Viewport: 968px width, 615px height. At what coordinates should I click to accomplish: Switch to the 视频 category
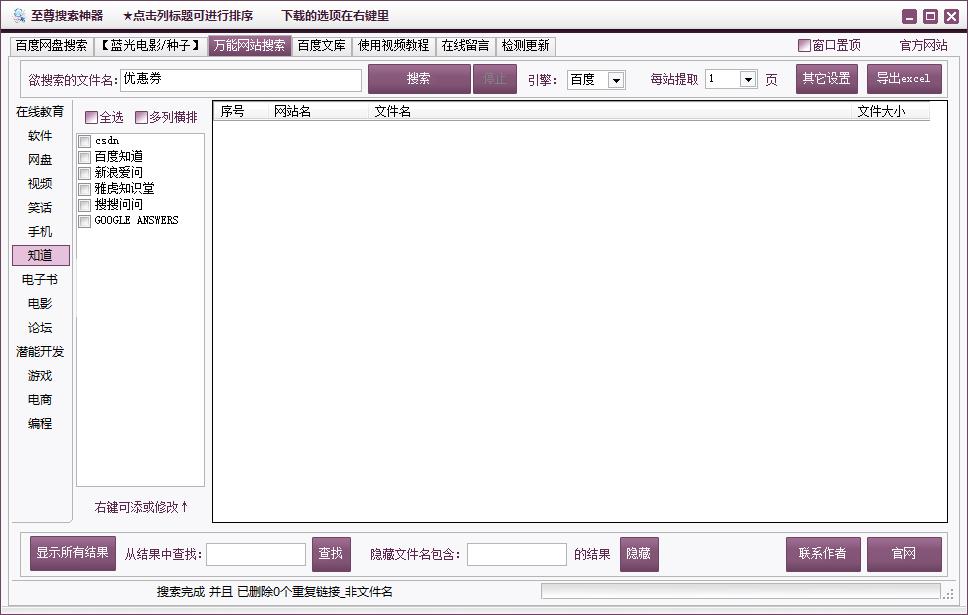[x=40, y=183]
